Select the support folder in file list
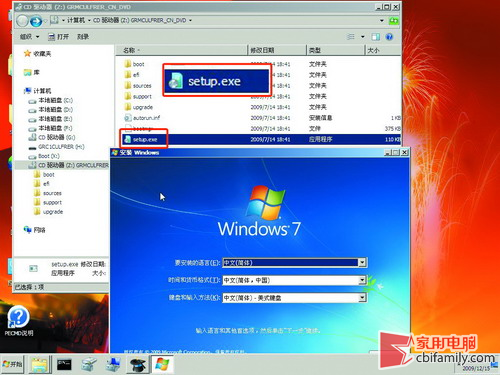Image resolution: width=500 pixels, height=375 pixels. [138, 96]
